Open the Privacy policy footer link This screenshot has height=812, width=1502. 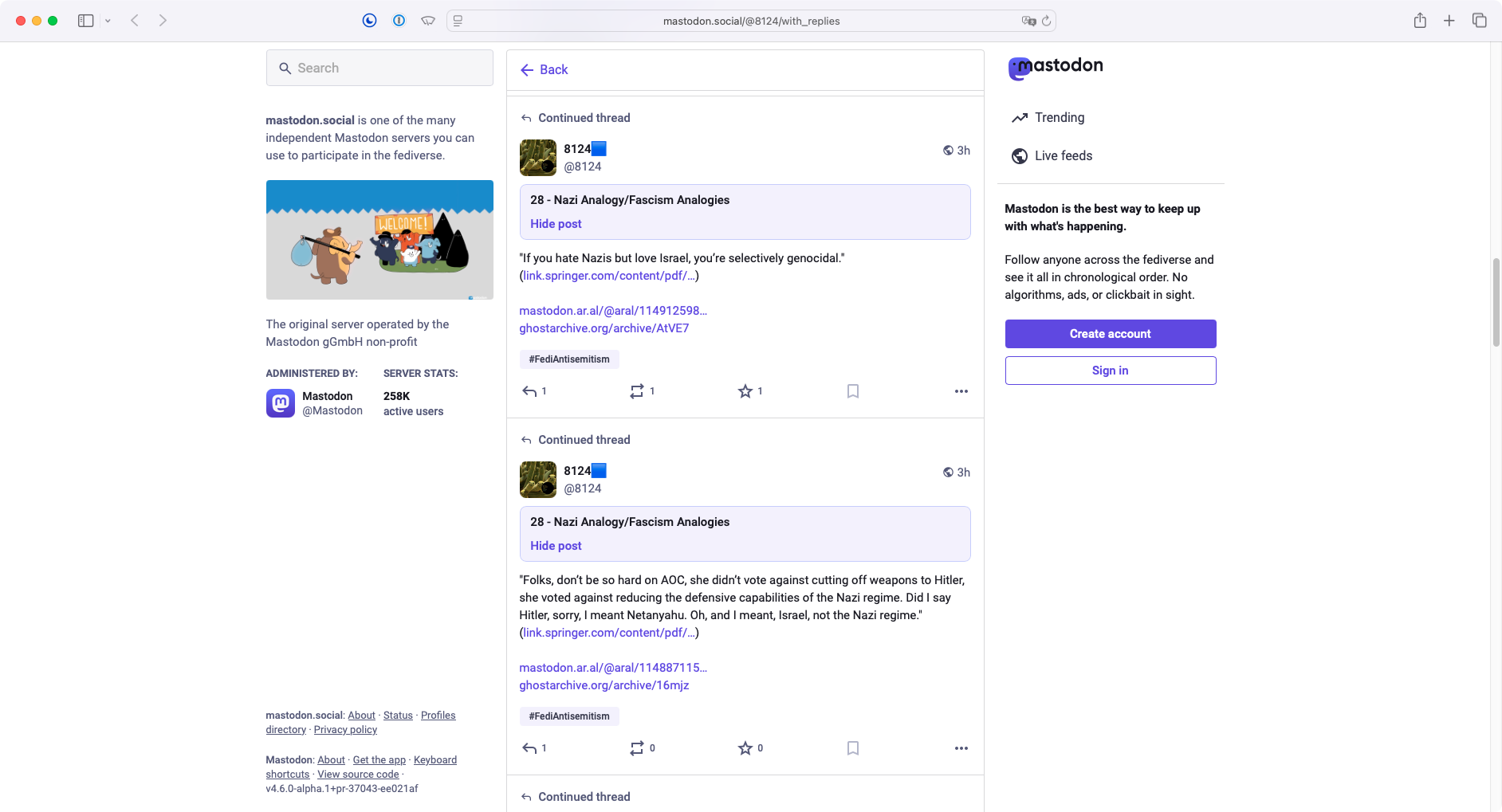[345, 730]
